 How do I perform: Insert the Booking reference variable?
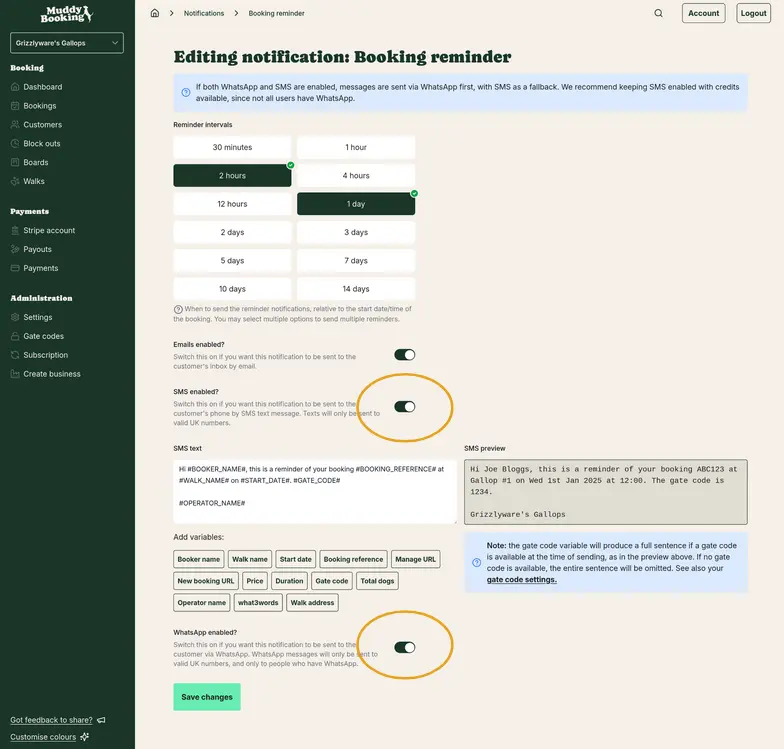pos(353,559)
